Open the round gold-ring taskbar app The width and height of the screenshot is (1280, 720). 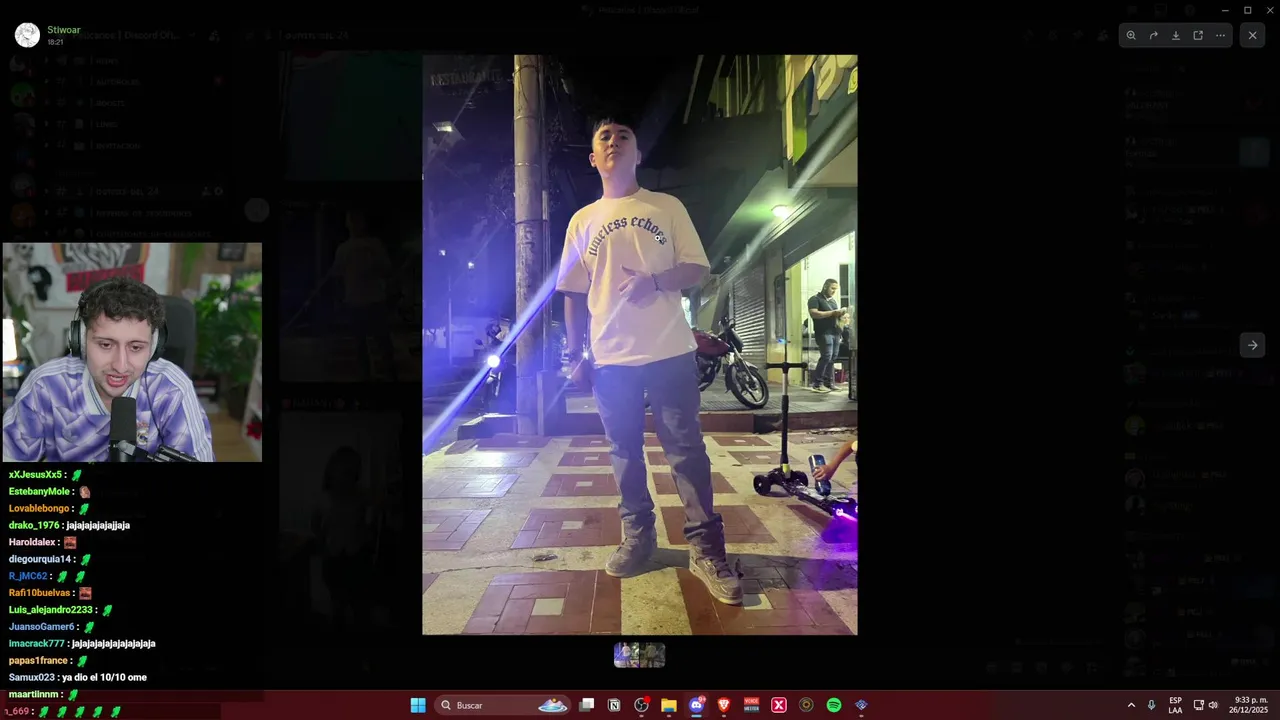pyautogui.click(x=806, y=705)
